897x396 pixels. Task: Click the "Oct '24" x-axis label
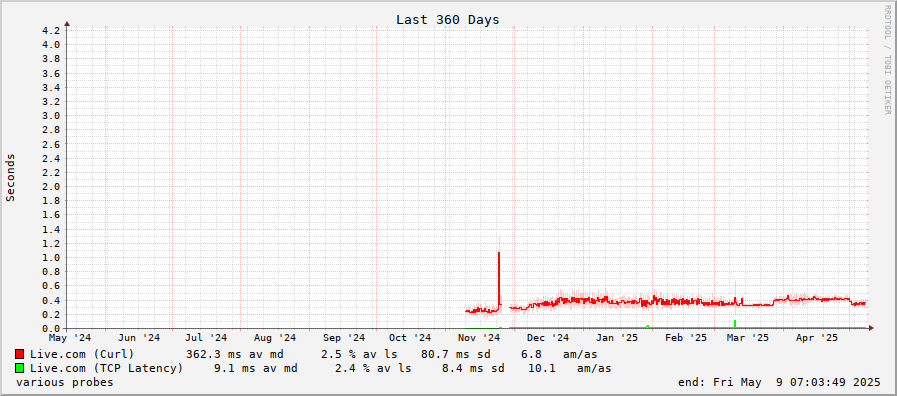(x=410, y=338)
